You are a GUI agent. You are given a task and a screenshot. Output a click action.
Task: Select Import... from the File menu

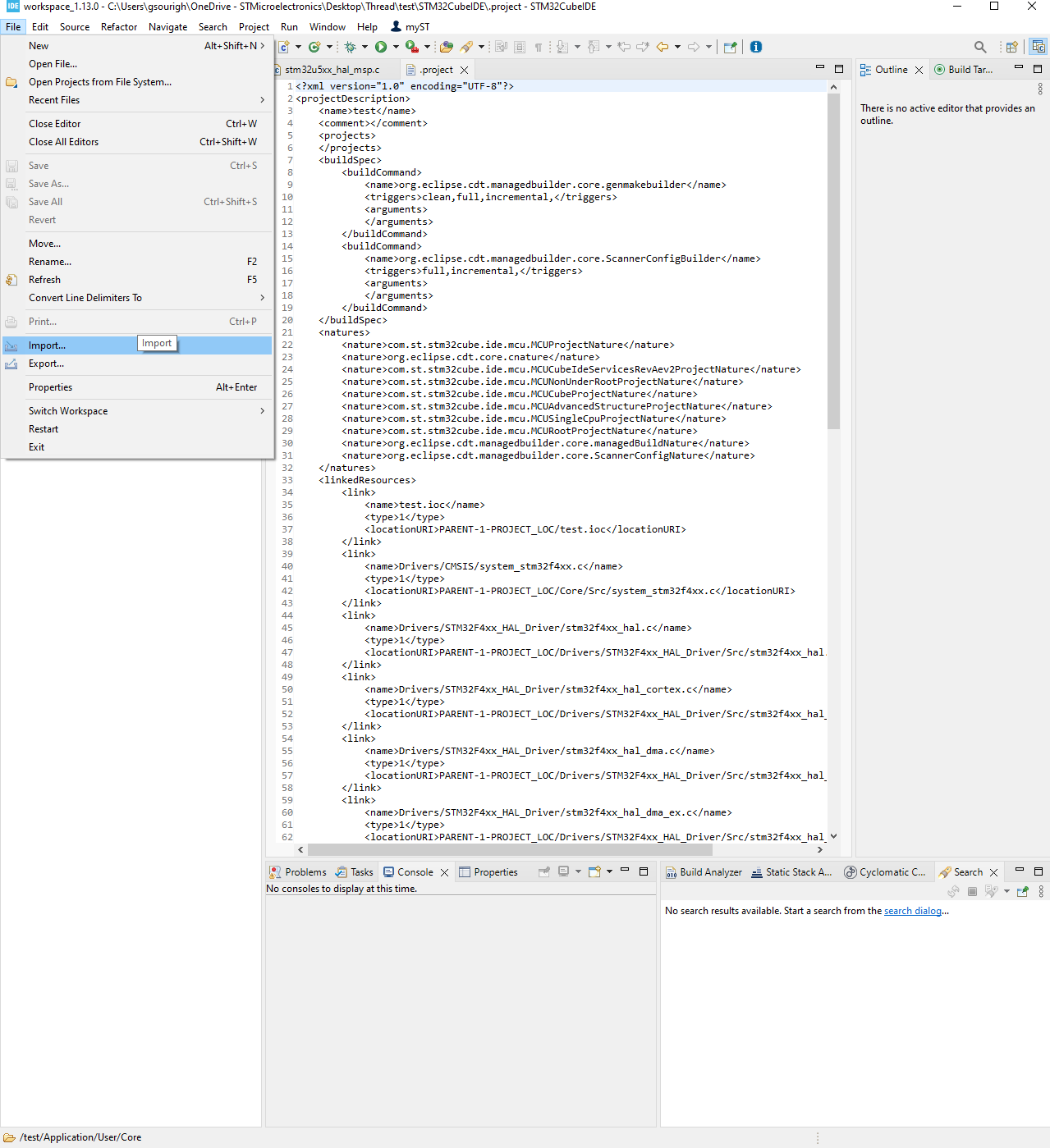click(46, 345)
